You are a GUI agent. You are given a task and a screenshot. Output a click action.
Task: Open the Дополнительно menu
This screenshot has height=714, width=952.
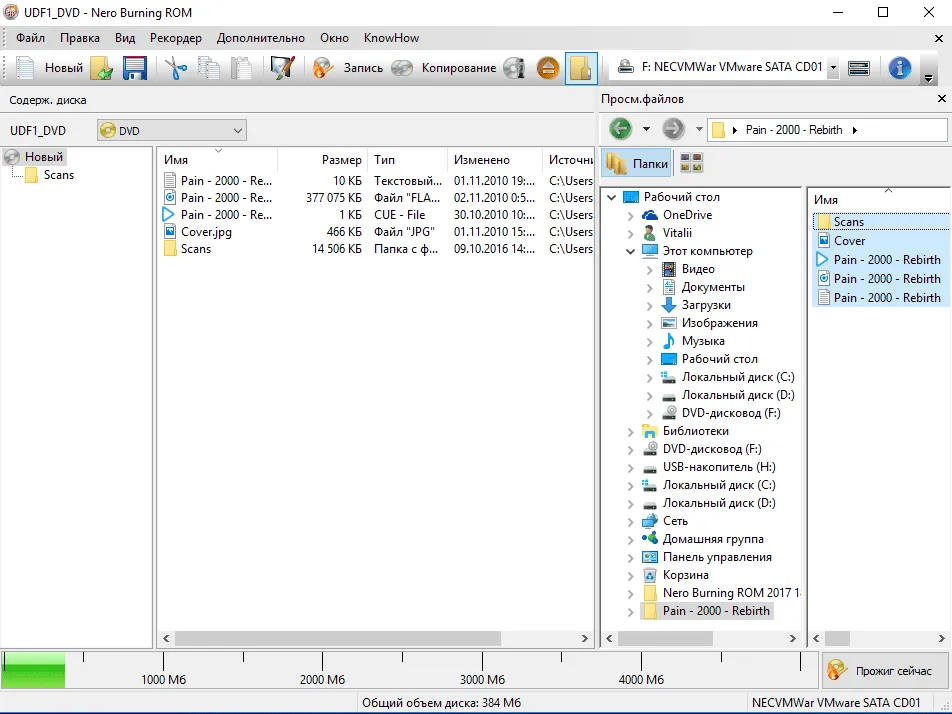coord(260,38)
